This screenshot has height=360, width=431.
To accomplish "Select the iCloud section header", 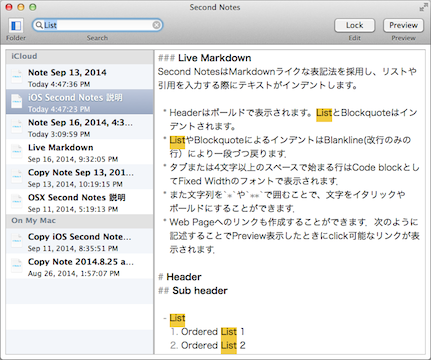I will [79, 56].
